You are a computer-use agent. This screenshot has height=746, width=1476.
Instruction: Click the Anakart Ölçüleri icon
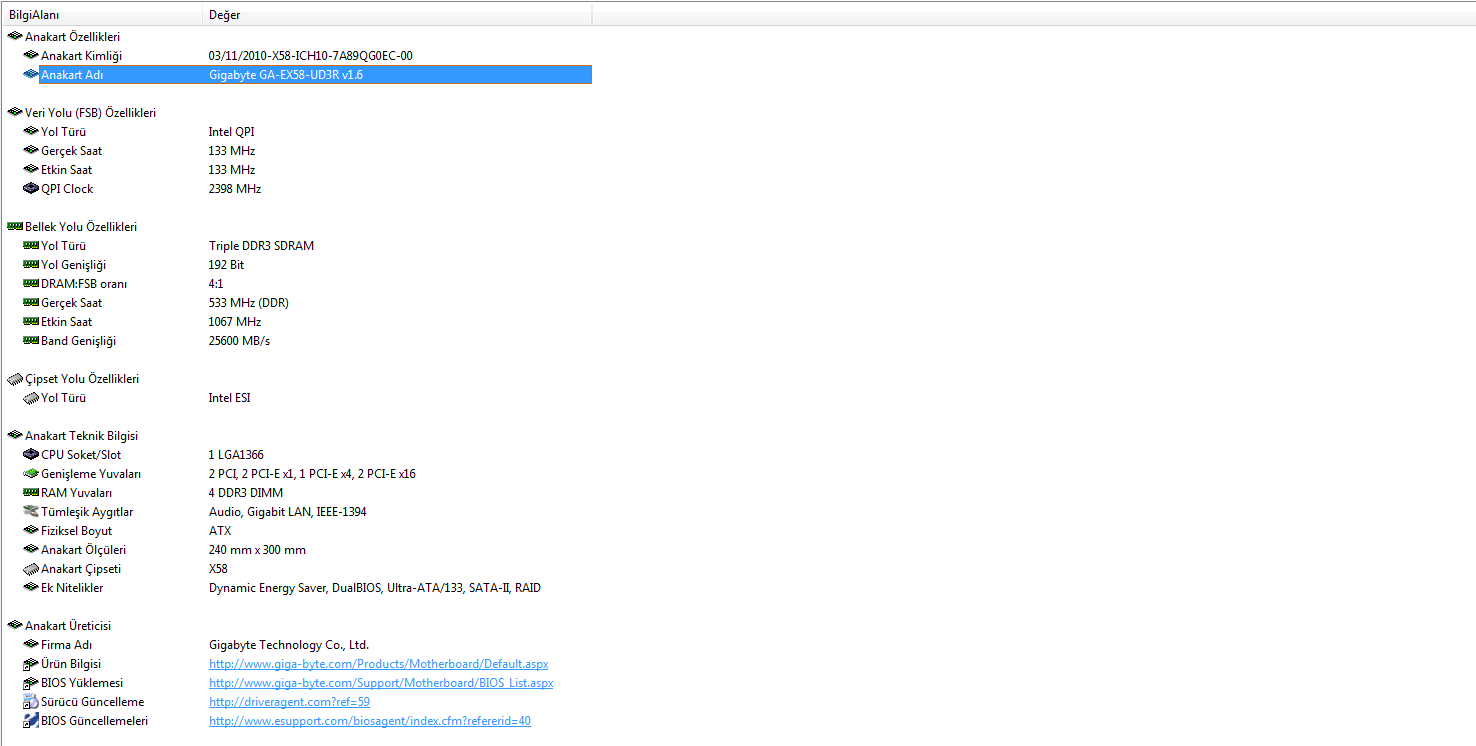click(x=30, y=550)
